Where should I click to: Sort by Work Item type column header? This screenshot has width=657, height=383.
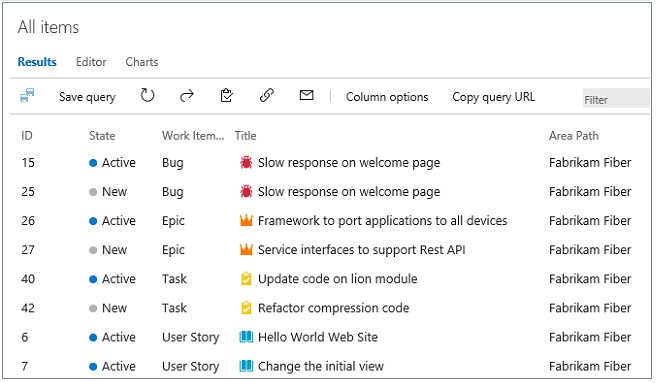coord(193,136)
